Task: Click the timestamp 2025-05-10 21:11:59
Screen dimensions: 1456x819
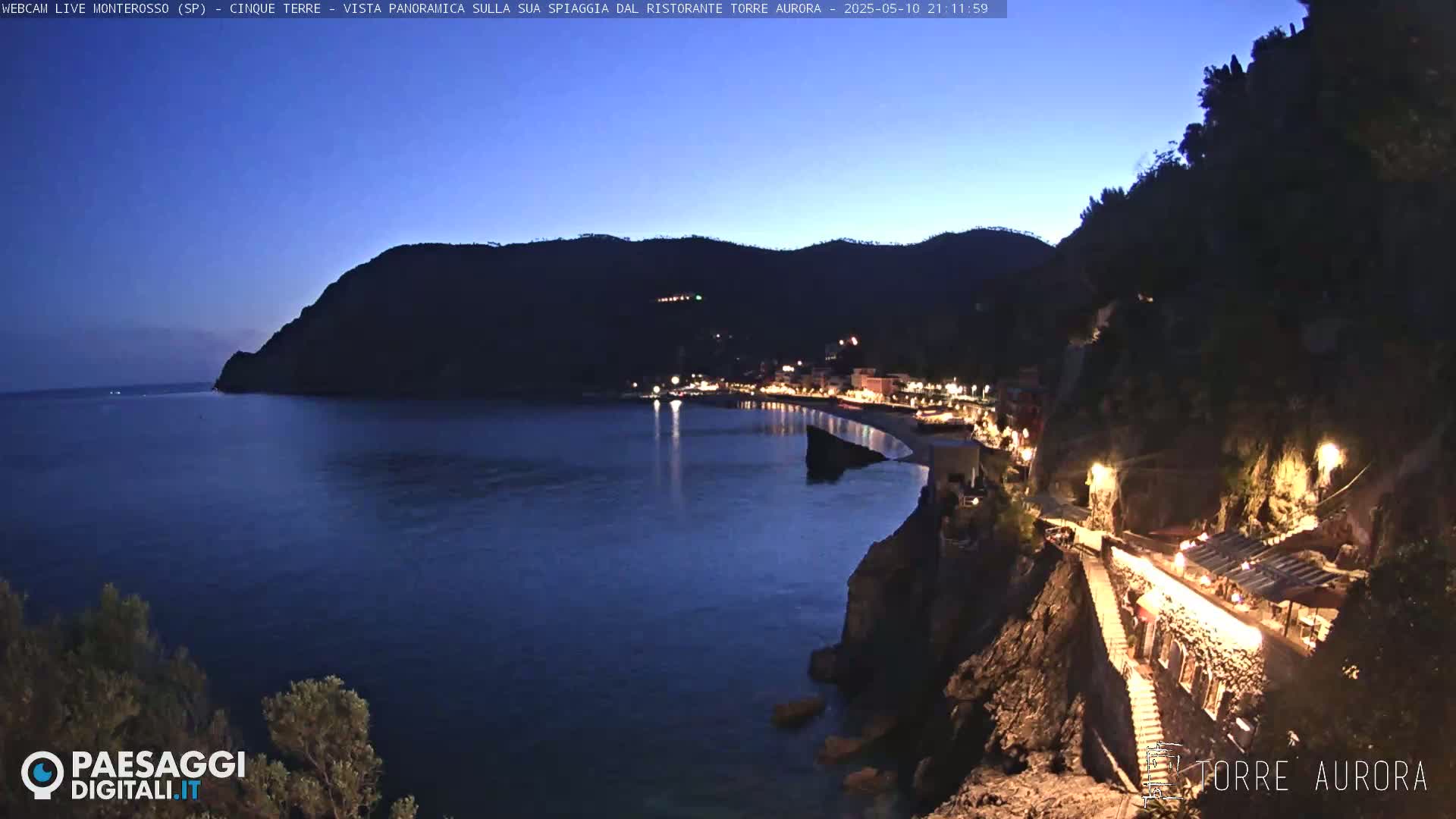Action: (x=916, y=8)
